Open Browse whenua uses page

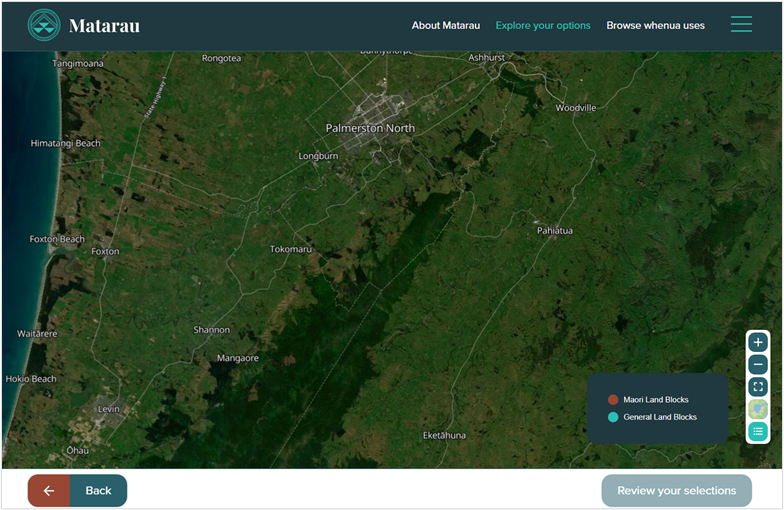pos(656,26)
